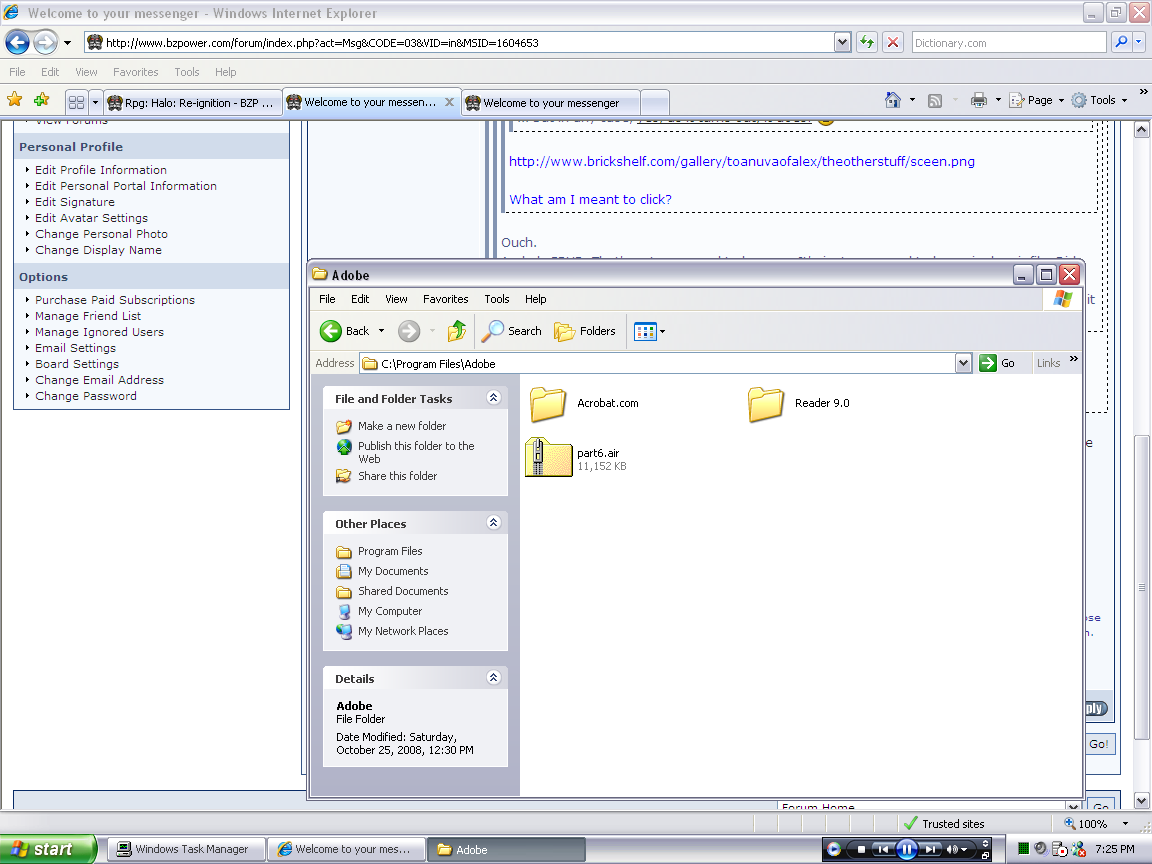Open the part6.air file
The image size is (1152, 864).
point(549,458)
